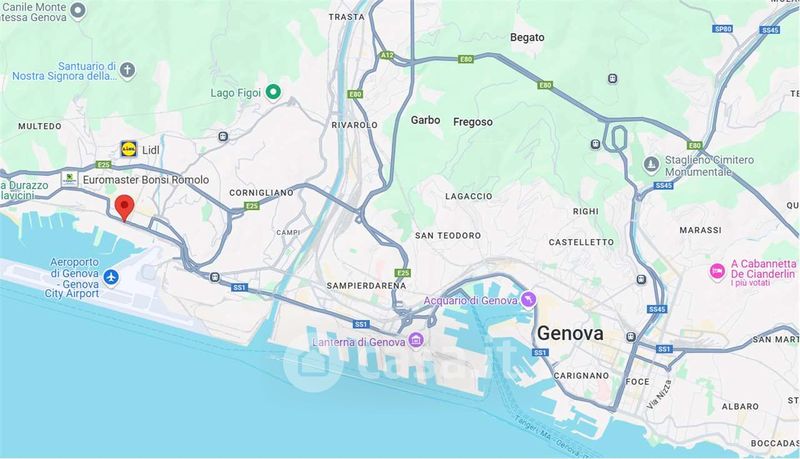Select the Genova City Airport plane icon
This screenshot has width=800, height=459.
click(111, 277)
